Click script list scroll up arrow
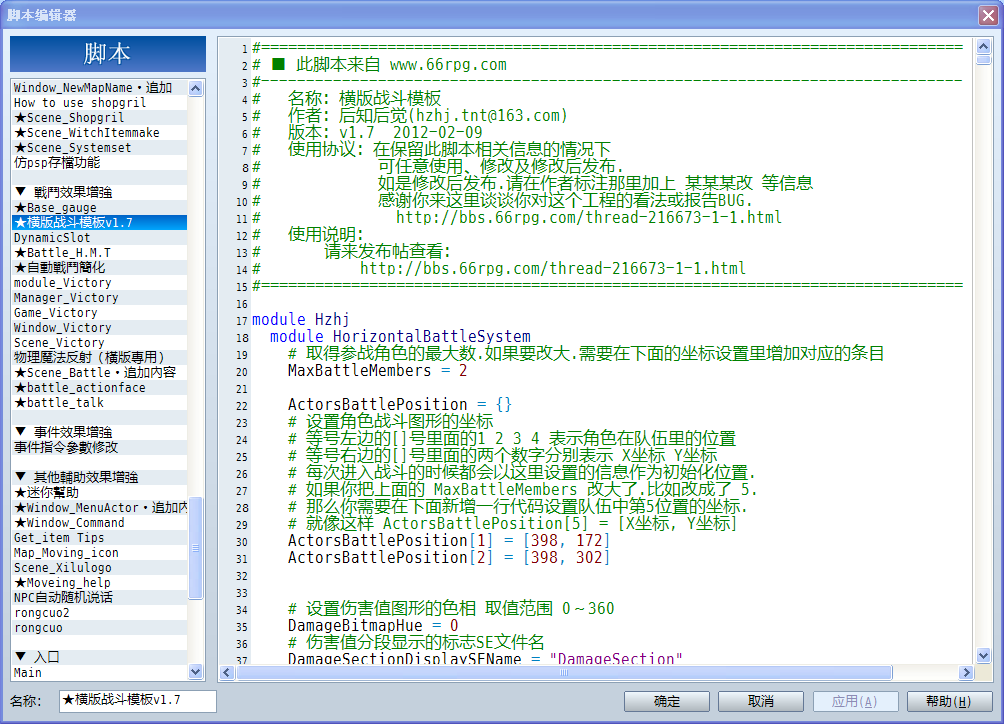1004x724 pixels. click(196, 88)
